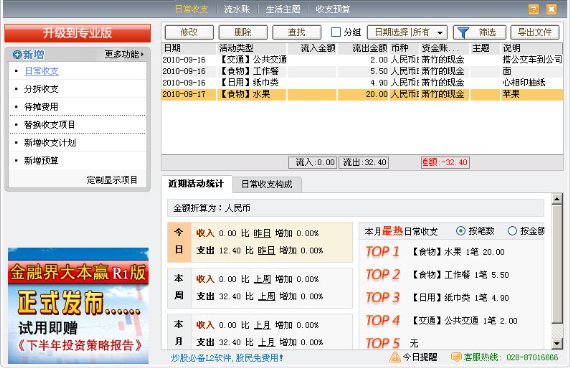This screenshot has height=368, width=570.
Task: Sort by the 流出金额 column header
Action: (x=364, y=48)
